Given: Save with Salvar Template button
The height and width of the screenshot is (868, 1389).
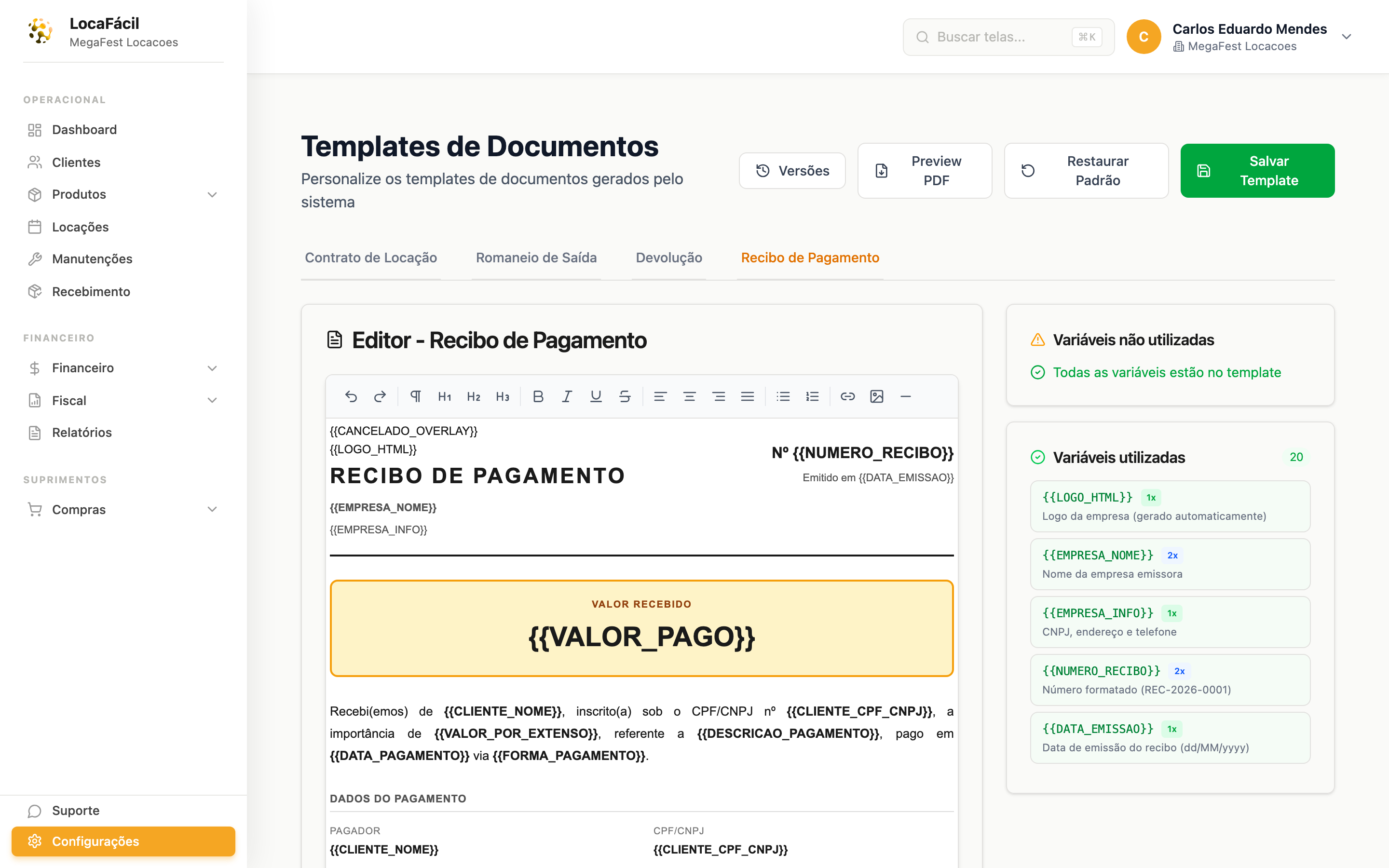Looking at the screenshot, I should (1257, 171).
